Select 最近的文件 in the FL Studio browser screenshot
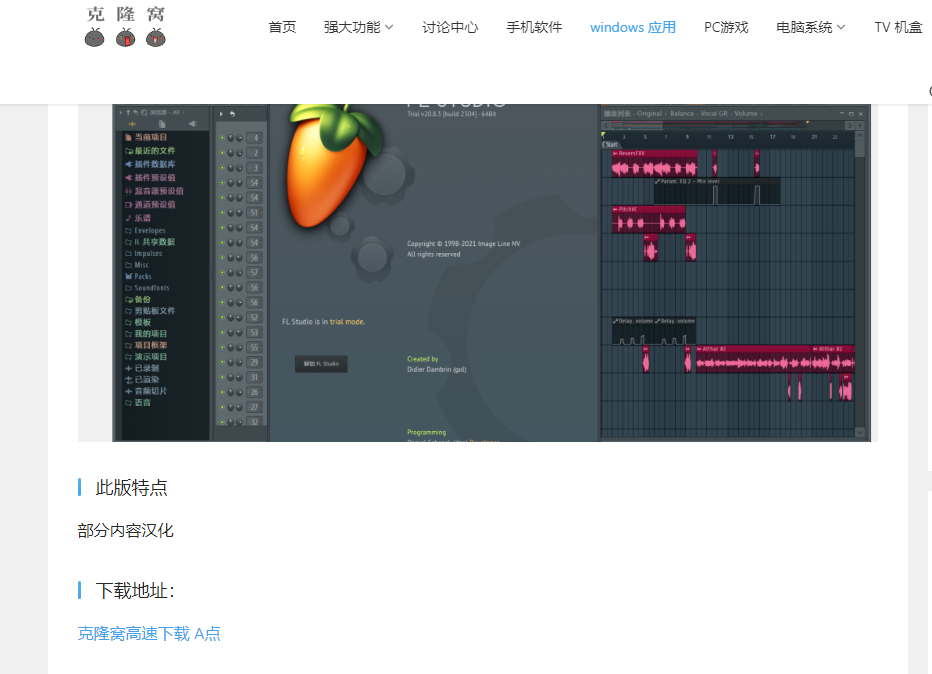The width and height of the screenshot is (932, 674). (150, 151)
